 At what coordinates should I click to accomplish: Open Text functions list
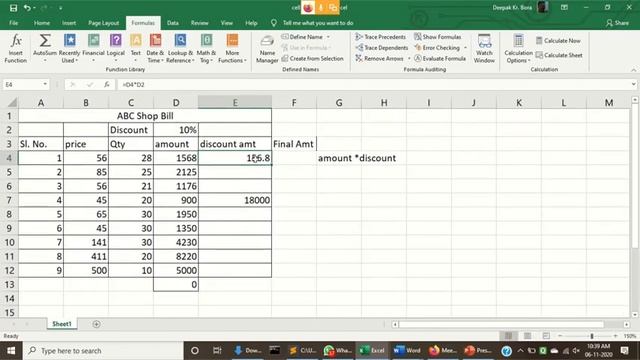136,48
